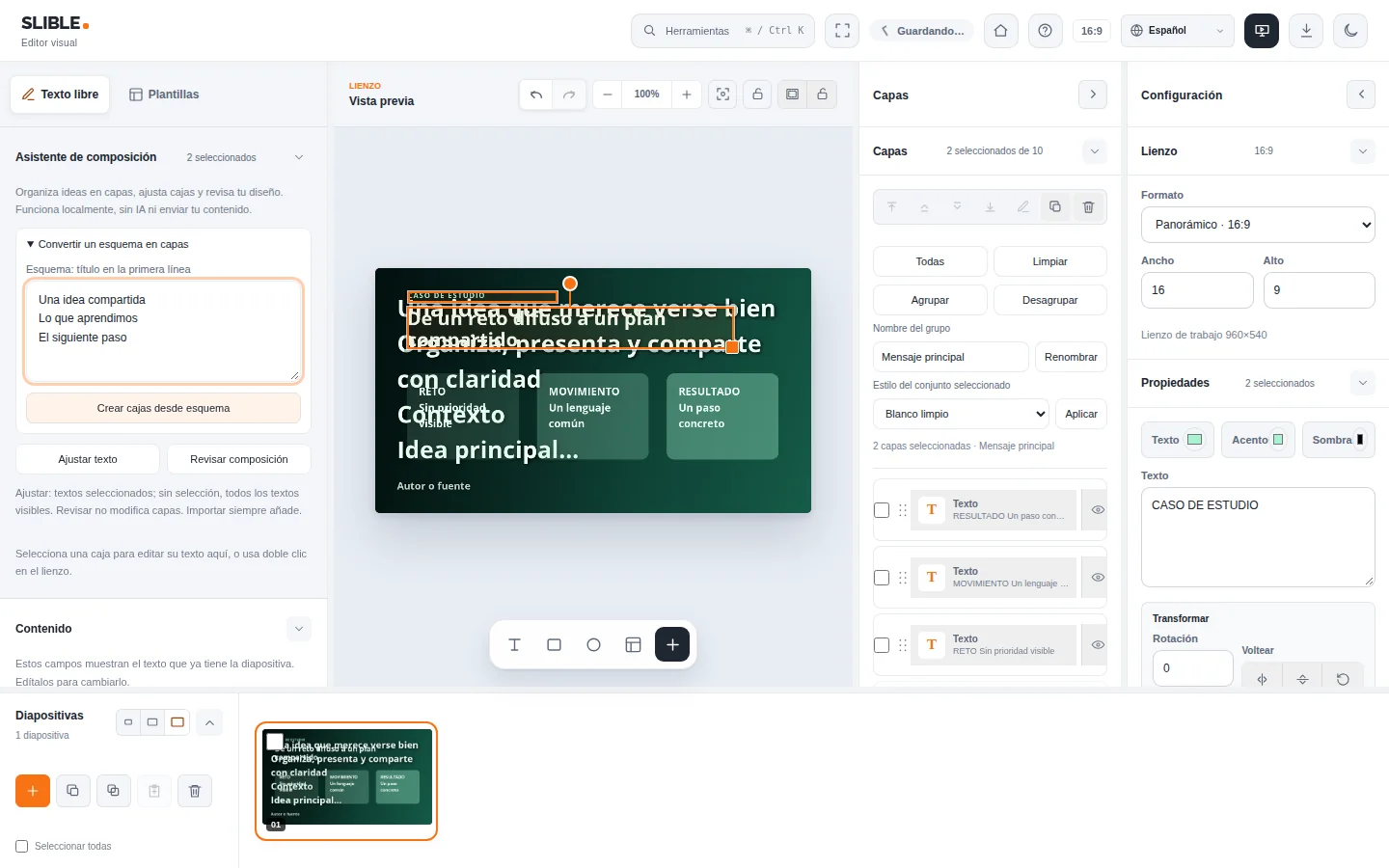The width and height of the screenshot is (1389, 868).
Task: Enable the Seleccionar todas checkbox
Action: click(22, 847)
